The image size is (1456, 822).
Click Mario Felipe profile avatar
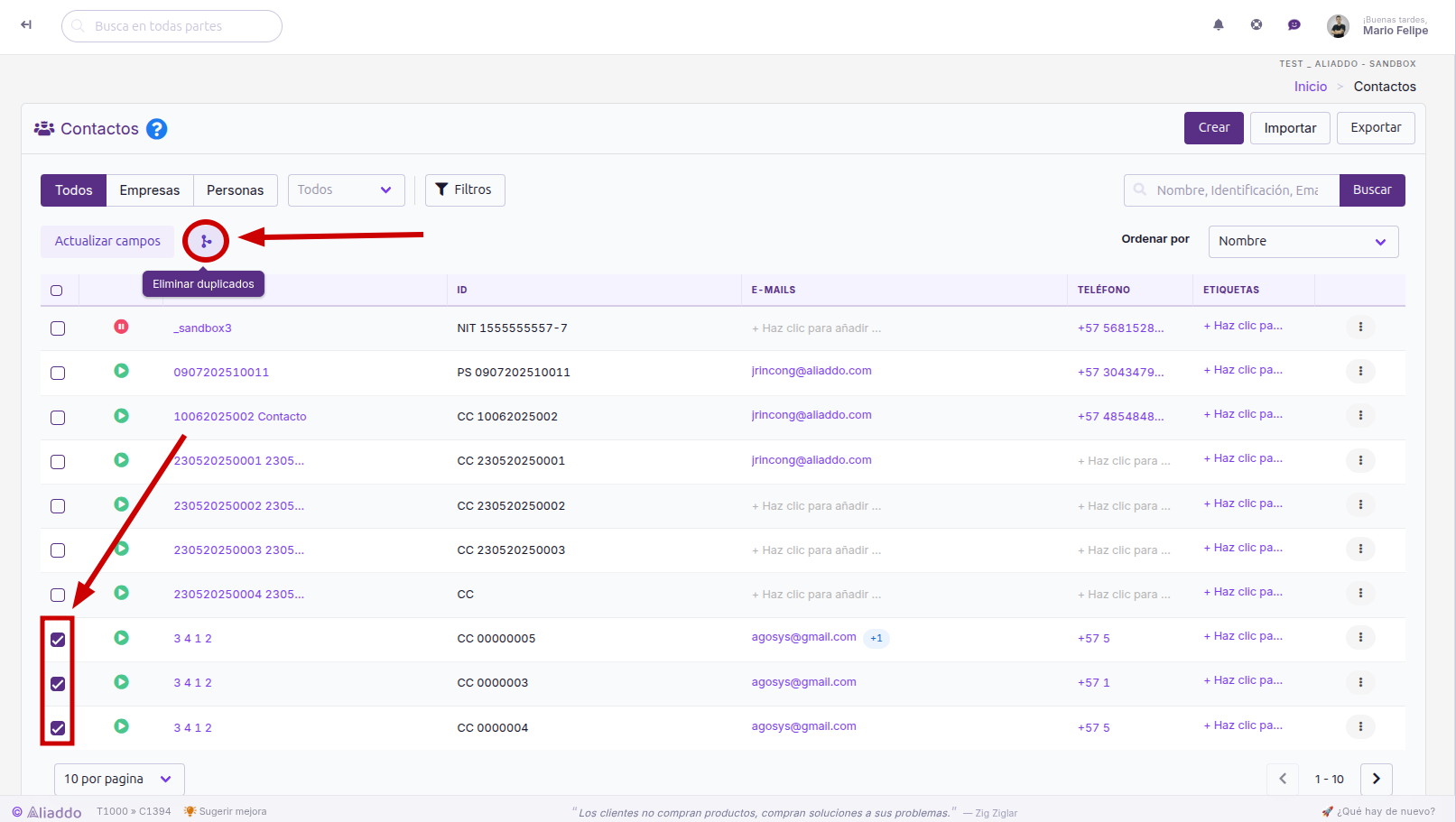pos(1338,26)
